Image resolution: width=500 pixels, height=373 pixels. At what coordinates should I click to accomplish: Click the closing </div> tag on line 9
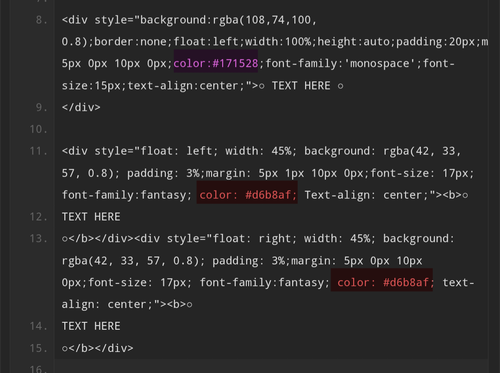click(x=81, y=107)
